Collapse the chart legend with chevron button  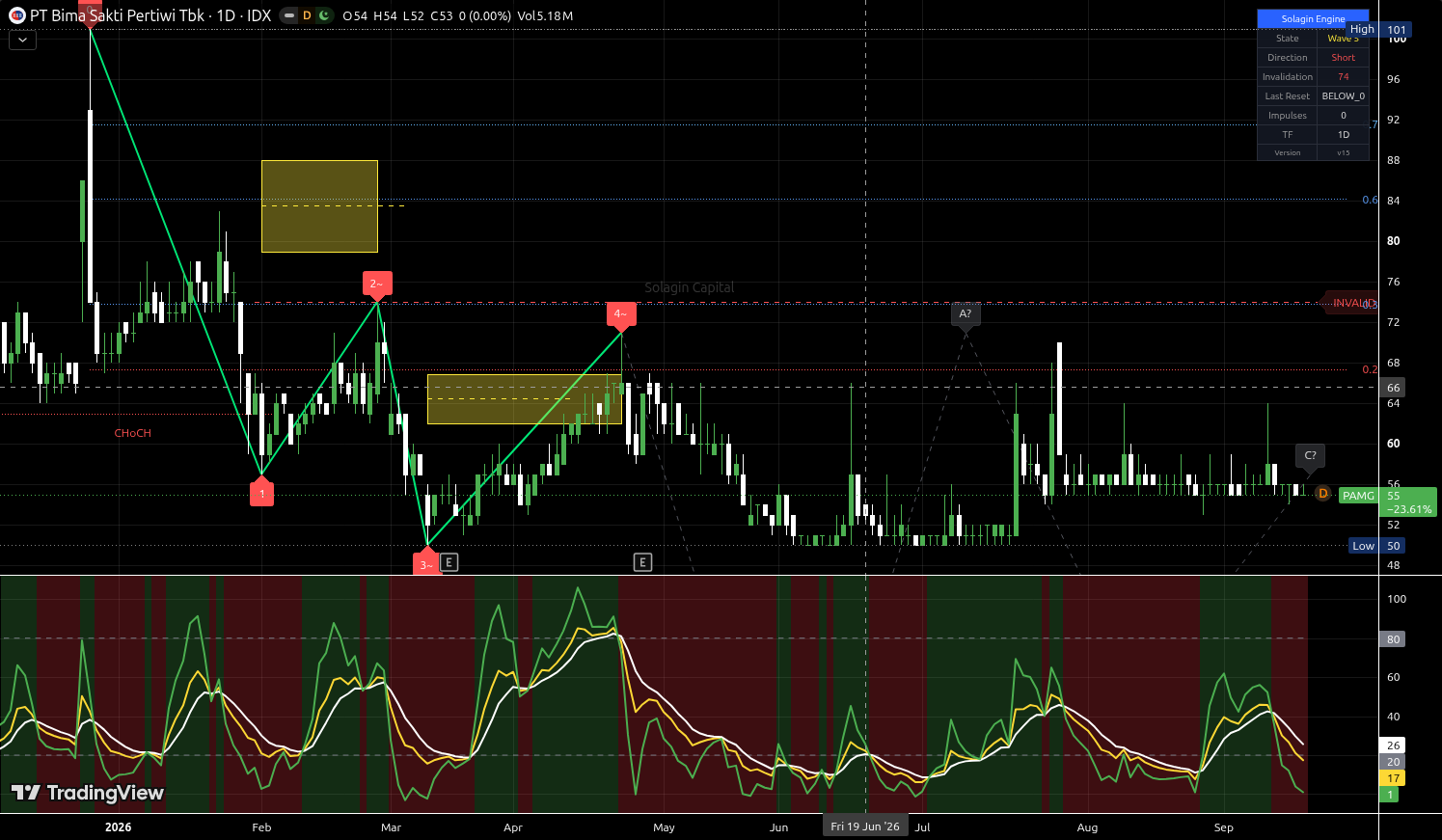click(22, 40)
